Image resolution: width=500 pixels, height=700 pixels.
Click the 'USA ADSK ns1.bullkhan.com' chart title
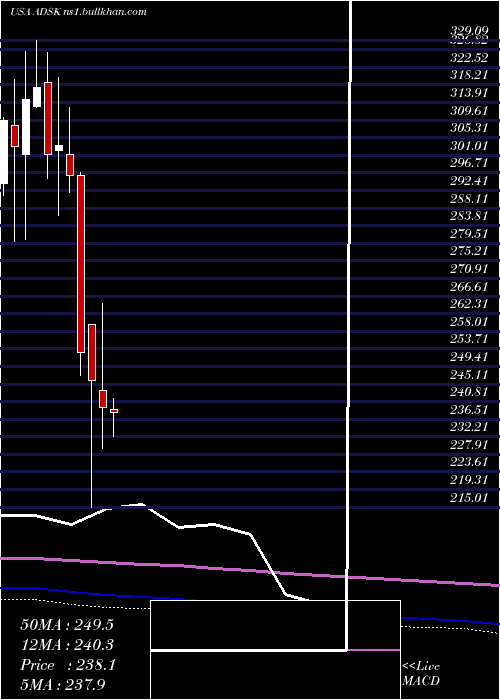pos(78,12)
